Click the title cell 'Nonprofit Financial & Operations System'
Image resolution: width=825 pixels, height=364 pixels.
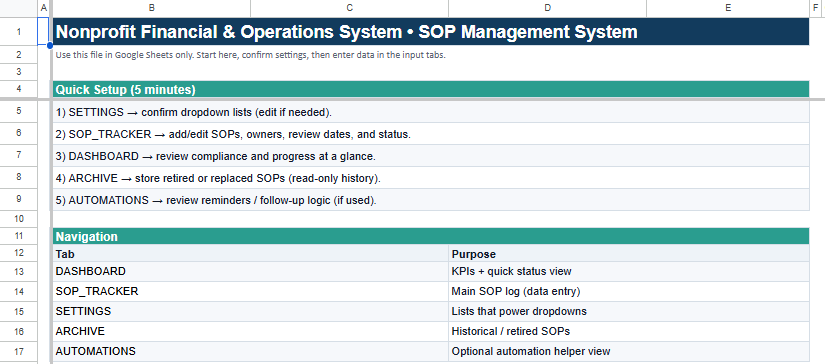click(431, 32)
